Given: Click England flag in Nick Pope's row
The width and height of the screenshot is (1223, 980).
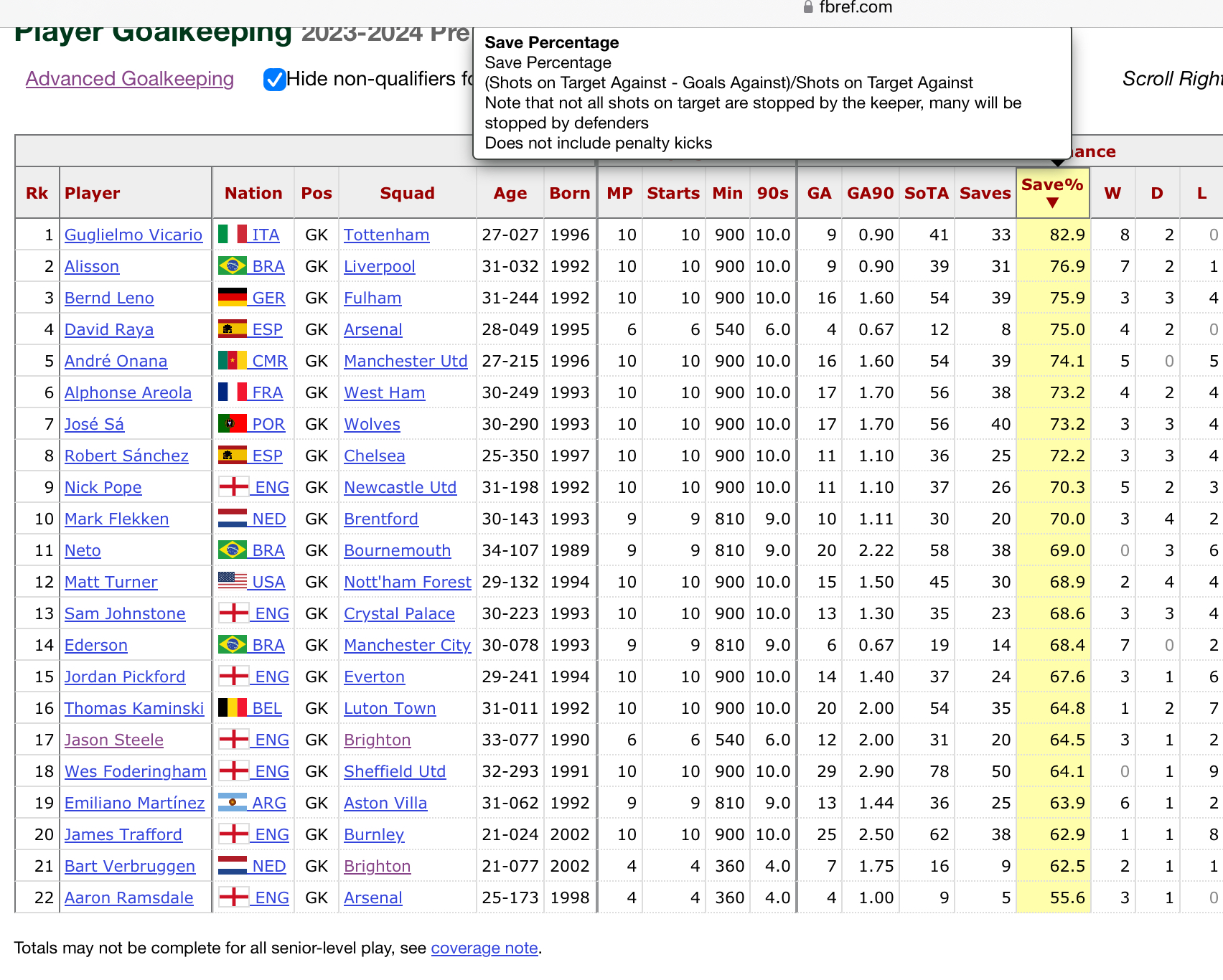Looking at the screenshot, I should [x=234, y=486].
